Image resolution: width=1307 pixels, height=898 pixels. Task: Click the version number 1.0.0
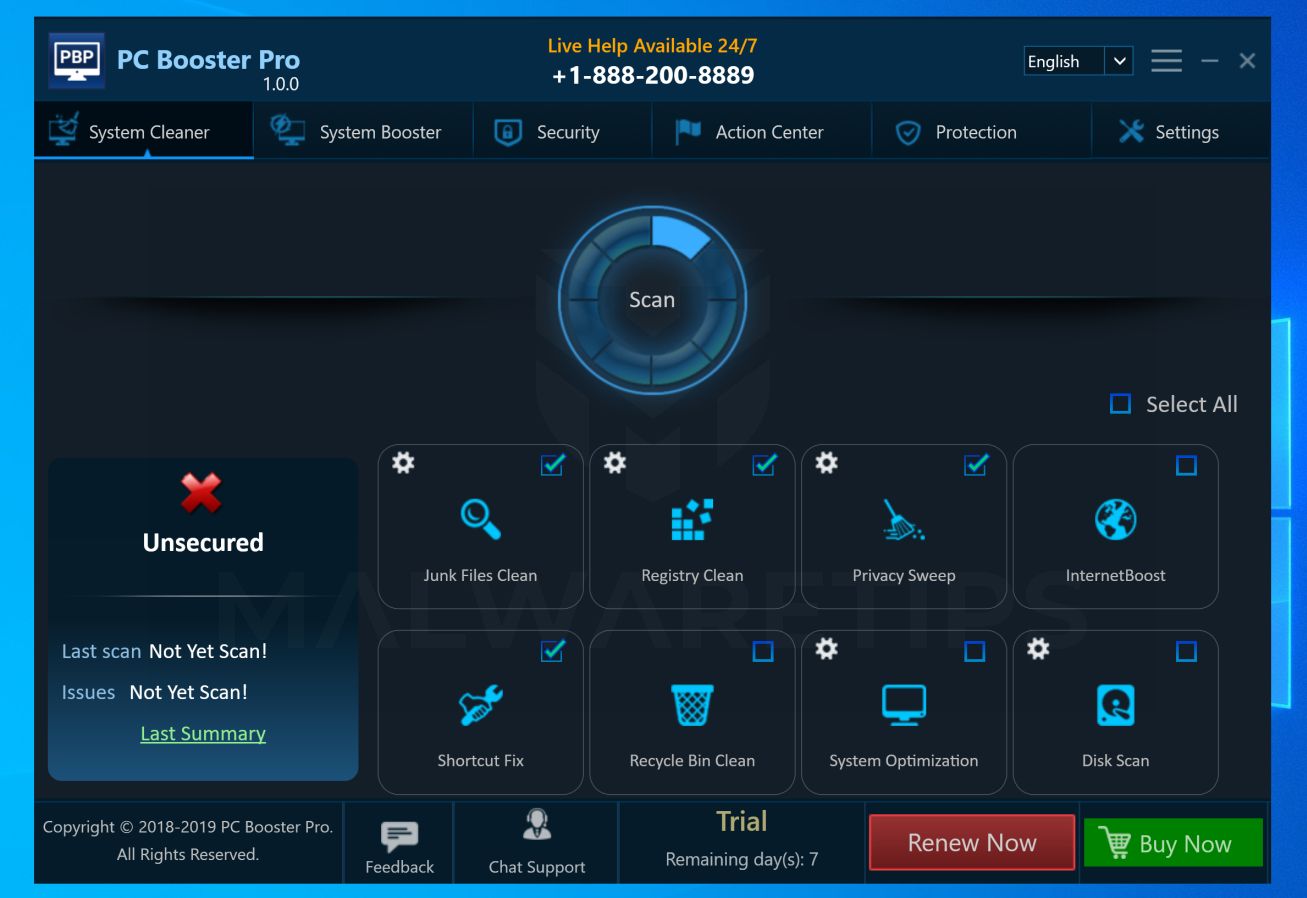(281, 84)
